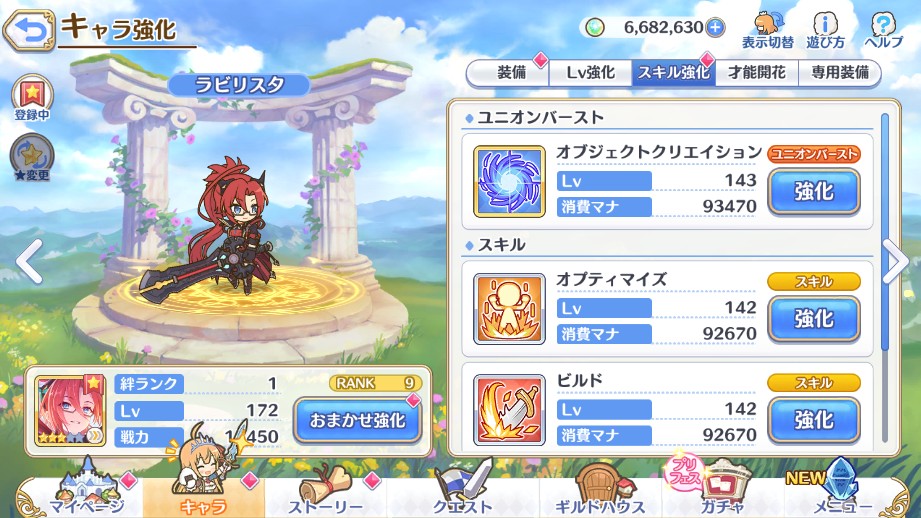The height and width of the screenshot is (518, 921).
Task: Click the skill list scrollbar
Action: tap(885, 276)
